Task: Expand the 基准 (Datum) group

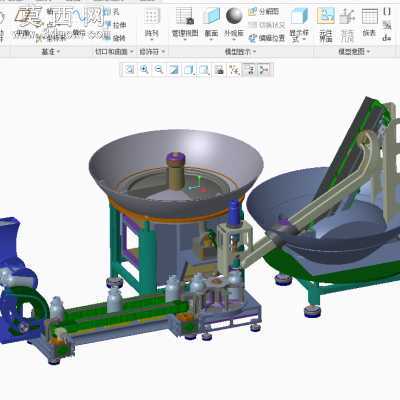Action: (50, 52)
